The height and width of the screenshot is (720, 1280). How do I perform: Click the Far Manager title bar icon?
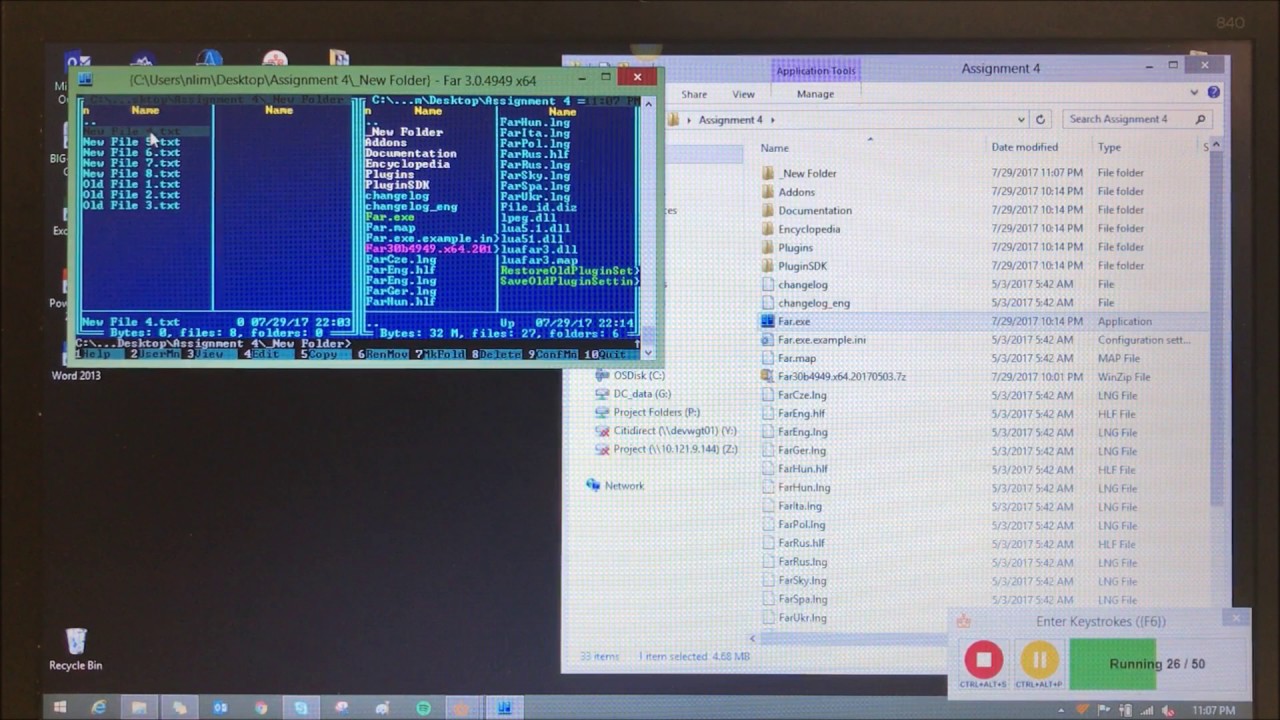[86, 80]
